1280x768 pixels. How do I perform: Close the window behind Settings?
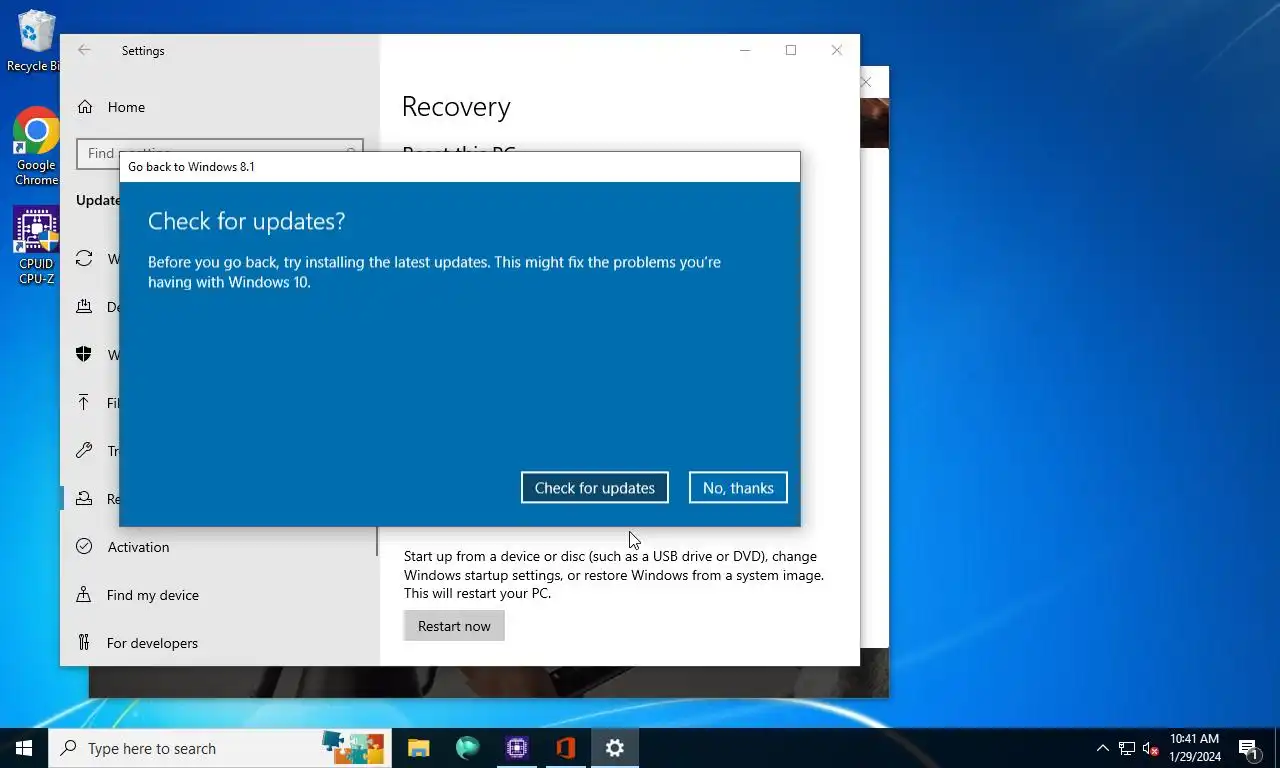pos(867,82)
